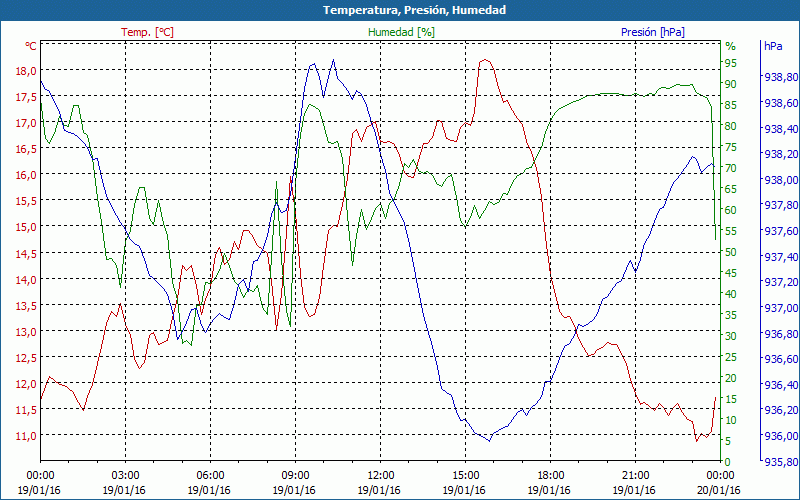Image resolution: width=800 pixels, height=500 pixels.
Task: Click the '85' humidity axis value
Action: point(731,105)
